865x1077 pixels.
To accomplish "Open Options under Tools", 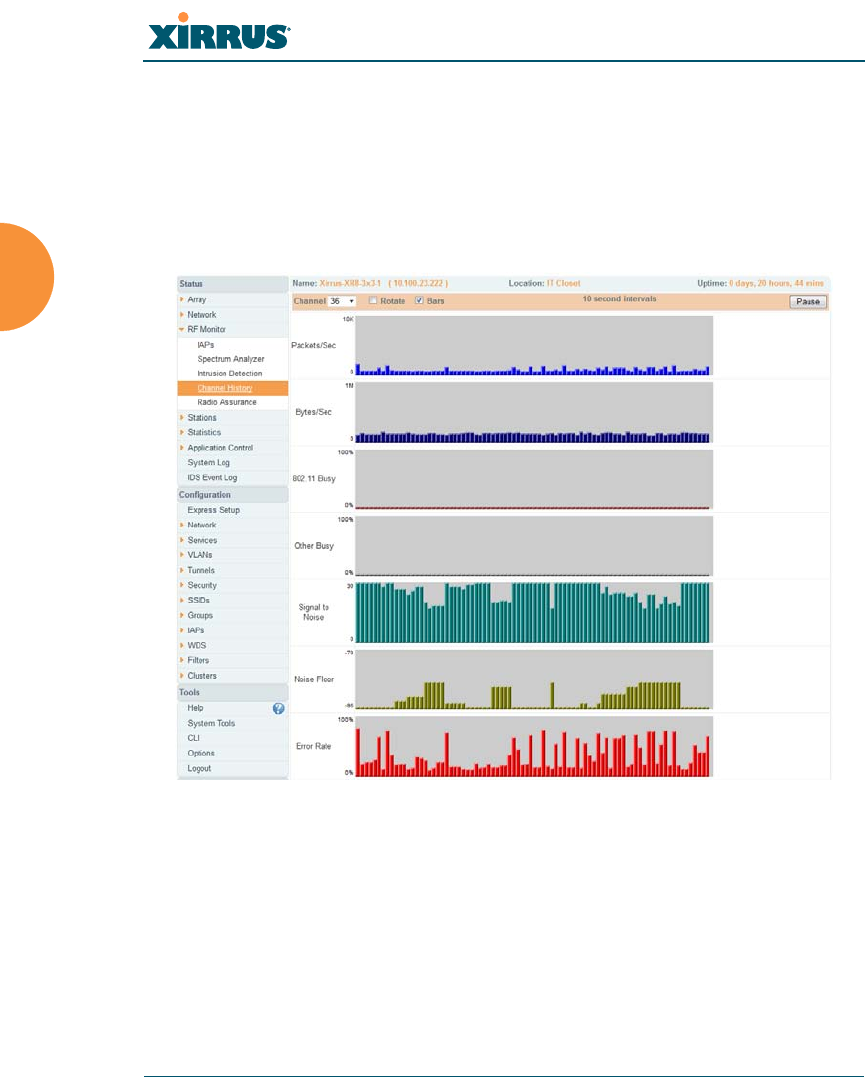I will coord(201,753).
